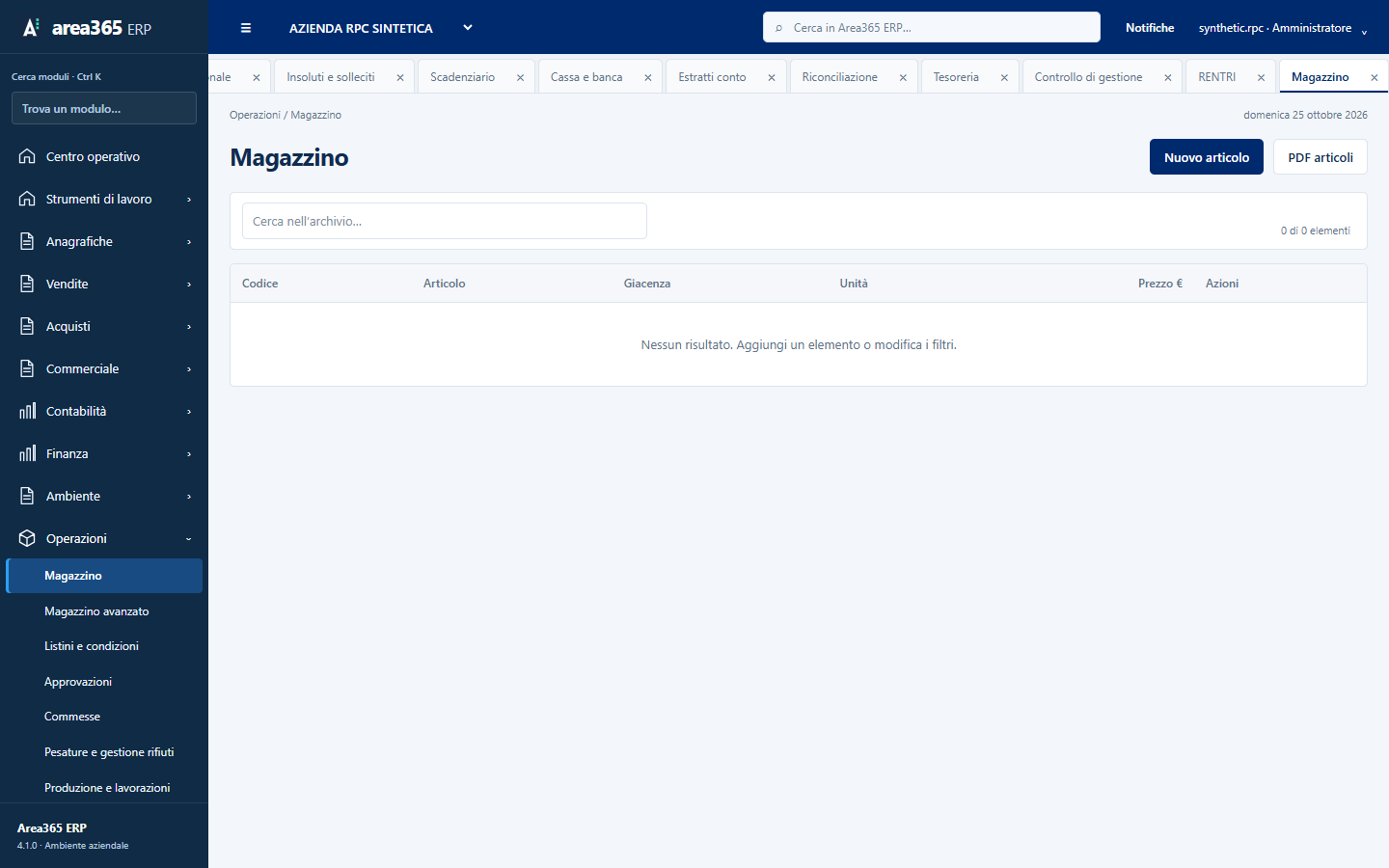Click the area365 ERP logo
The width and height of the screenshot is (1389, 868).
(x=87, y=28)
